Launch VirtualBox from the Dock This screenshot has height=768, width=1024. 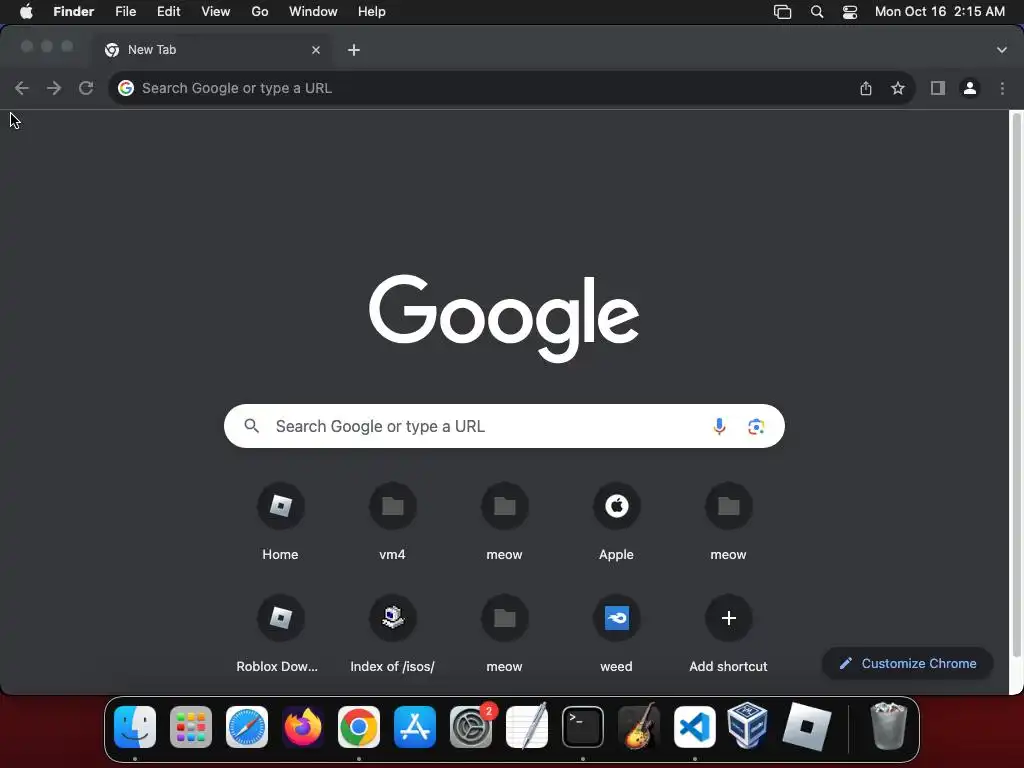click(x=747, y=725)
